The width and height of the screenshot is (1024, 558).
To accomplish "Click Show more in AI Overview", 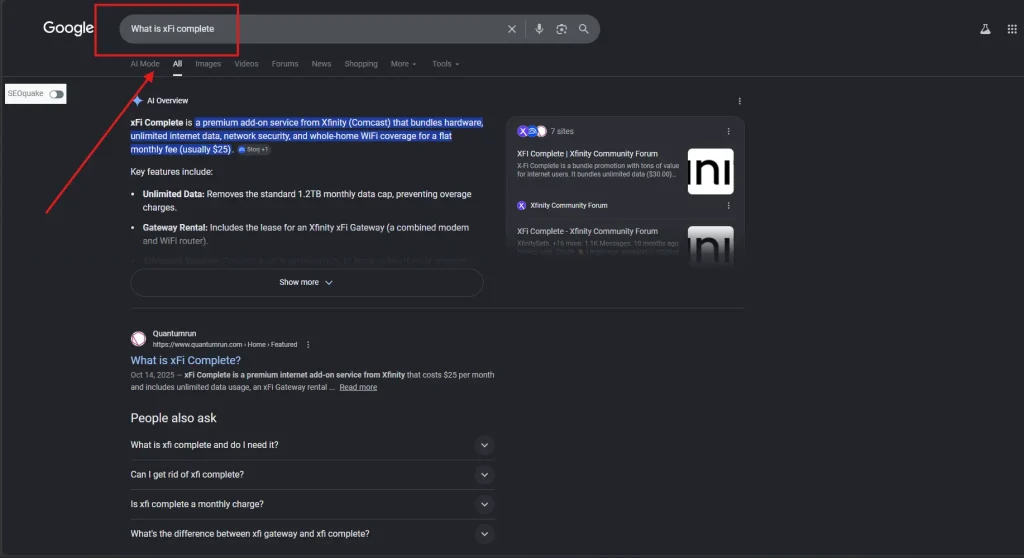I will click(306, 282).
